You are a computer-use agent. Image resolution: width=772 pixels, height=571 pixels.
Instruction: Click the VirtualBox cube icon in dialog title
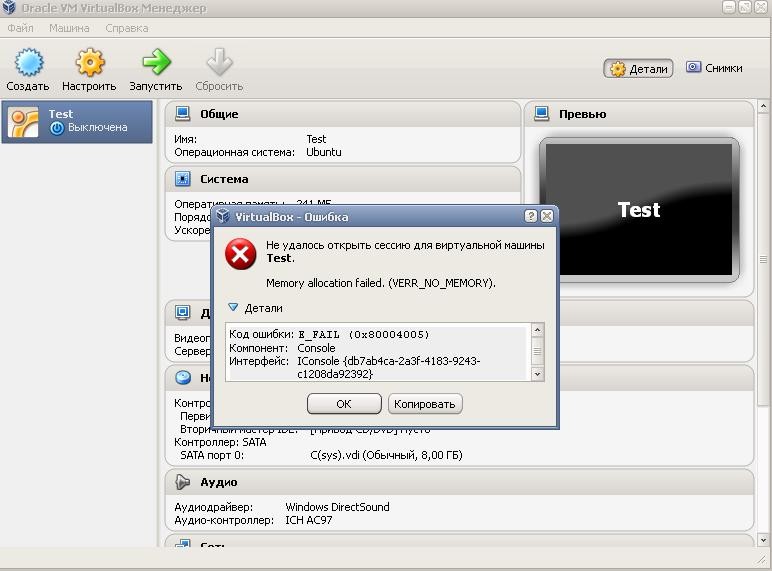(x=223, y=216)
